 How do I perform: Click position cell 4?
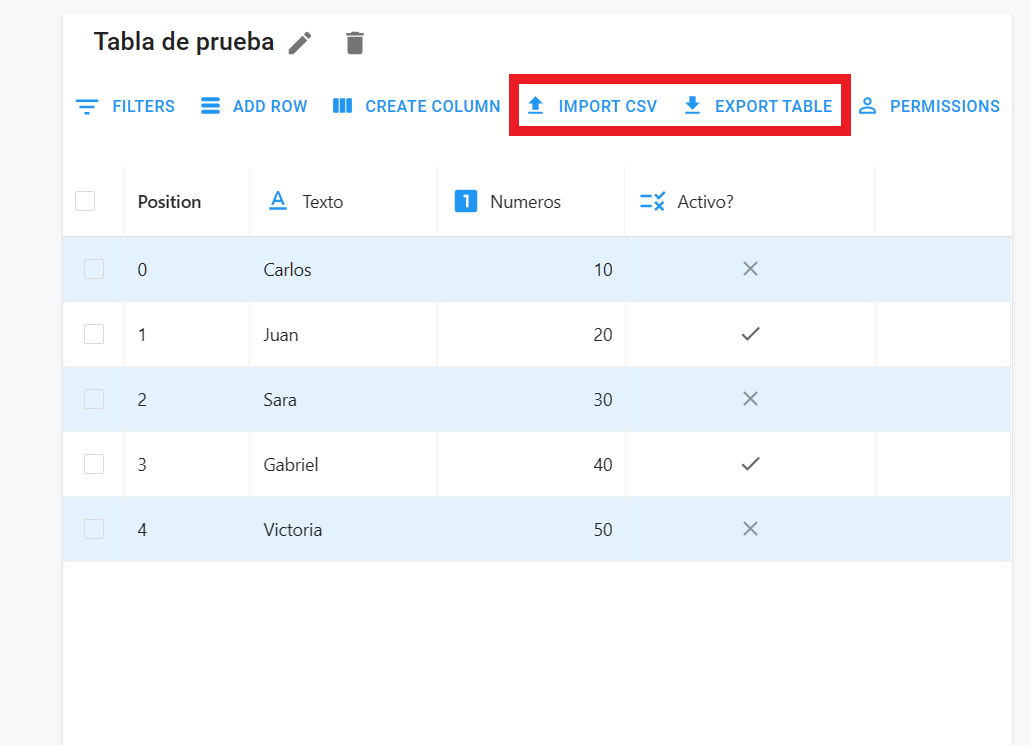coord(187,529)
